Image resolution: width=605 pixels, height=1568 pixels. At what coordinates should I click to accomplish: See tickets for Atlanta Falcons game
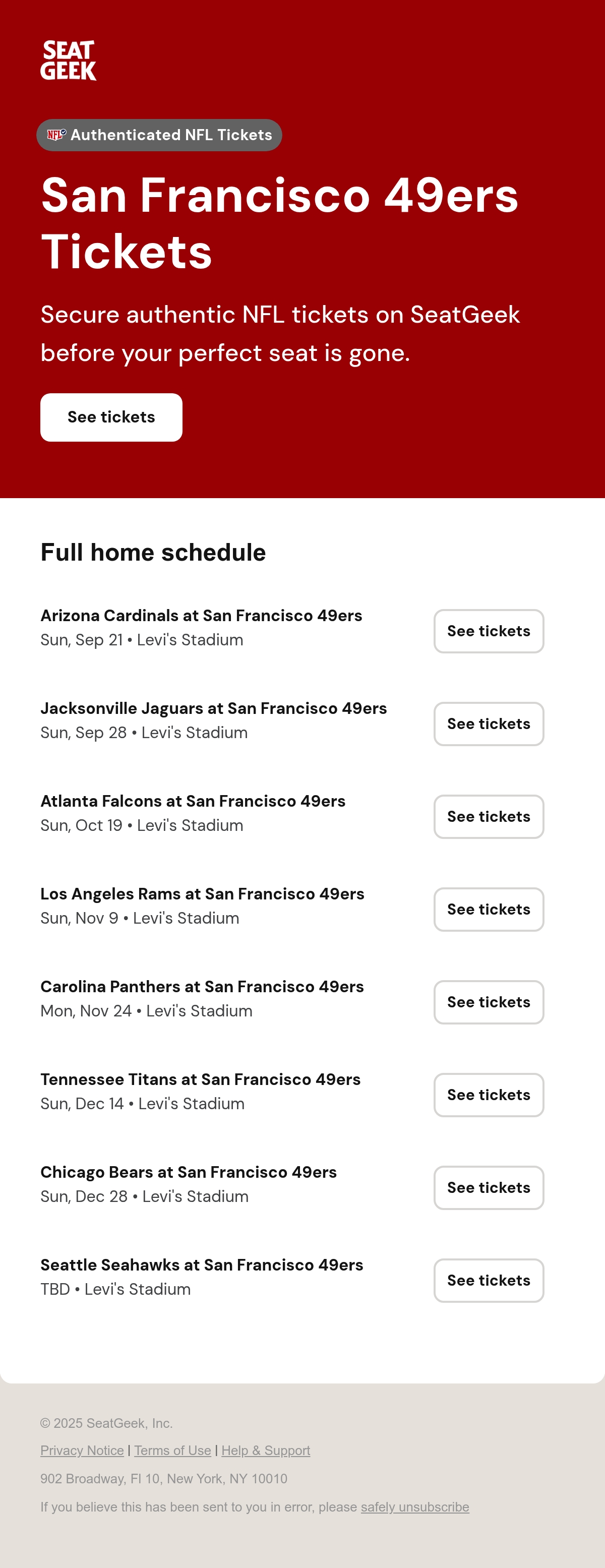489,816
